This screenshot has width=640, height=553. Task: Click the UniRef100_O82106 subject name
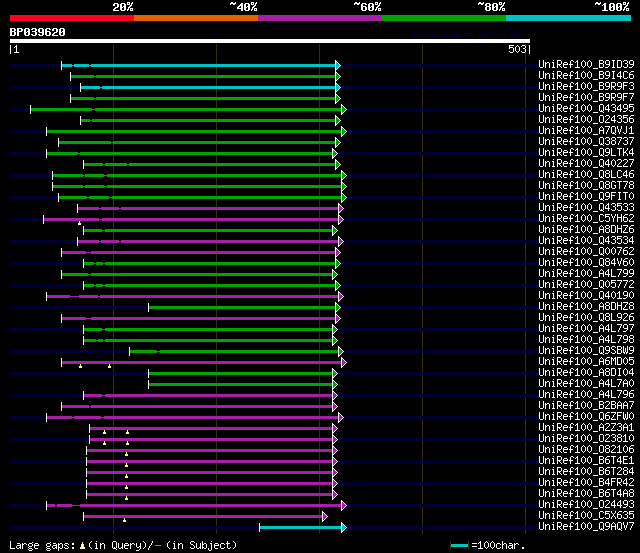(586, 450)
